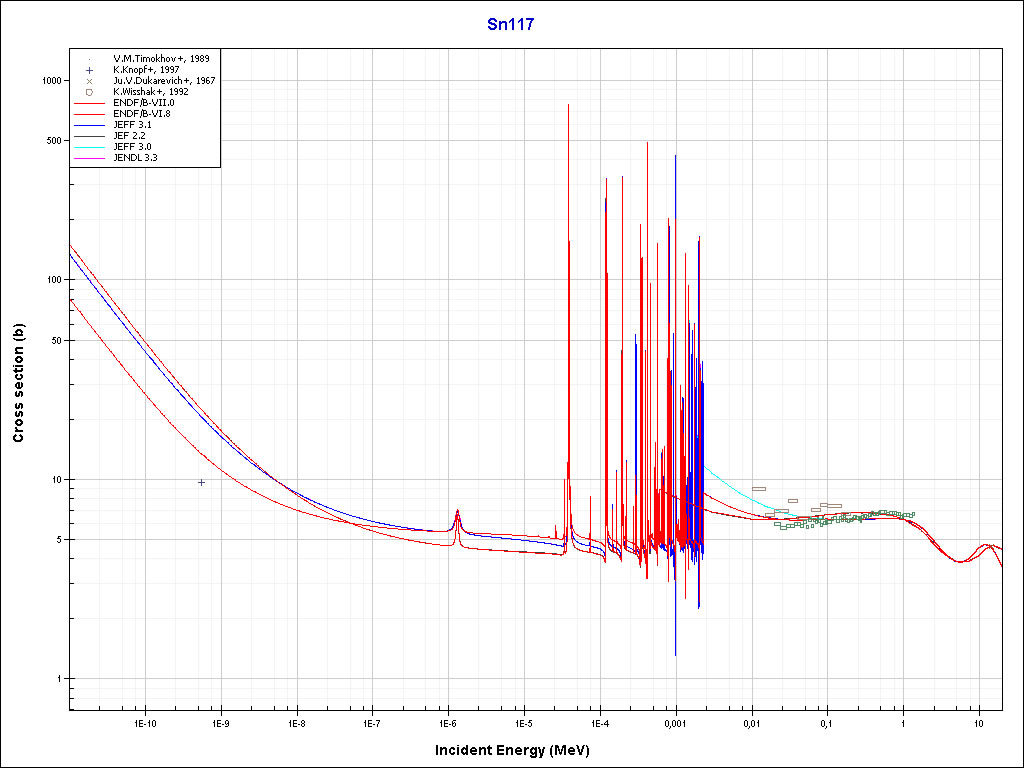Click the plus marker beside K.Knopf+, 1997
The height and width of the screenshot is (768, 1024).
click(89, 70)
